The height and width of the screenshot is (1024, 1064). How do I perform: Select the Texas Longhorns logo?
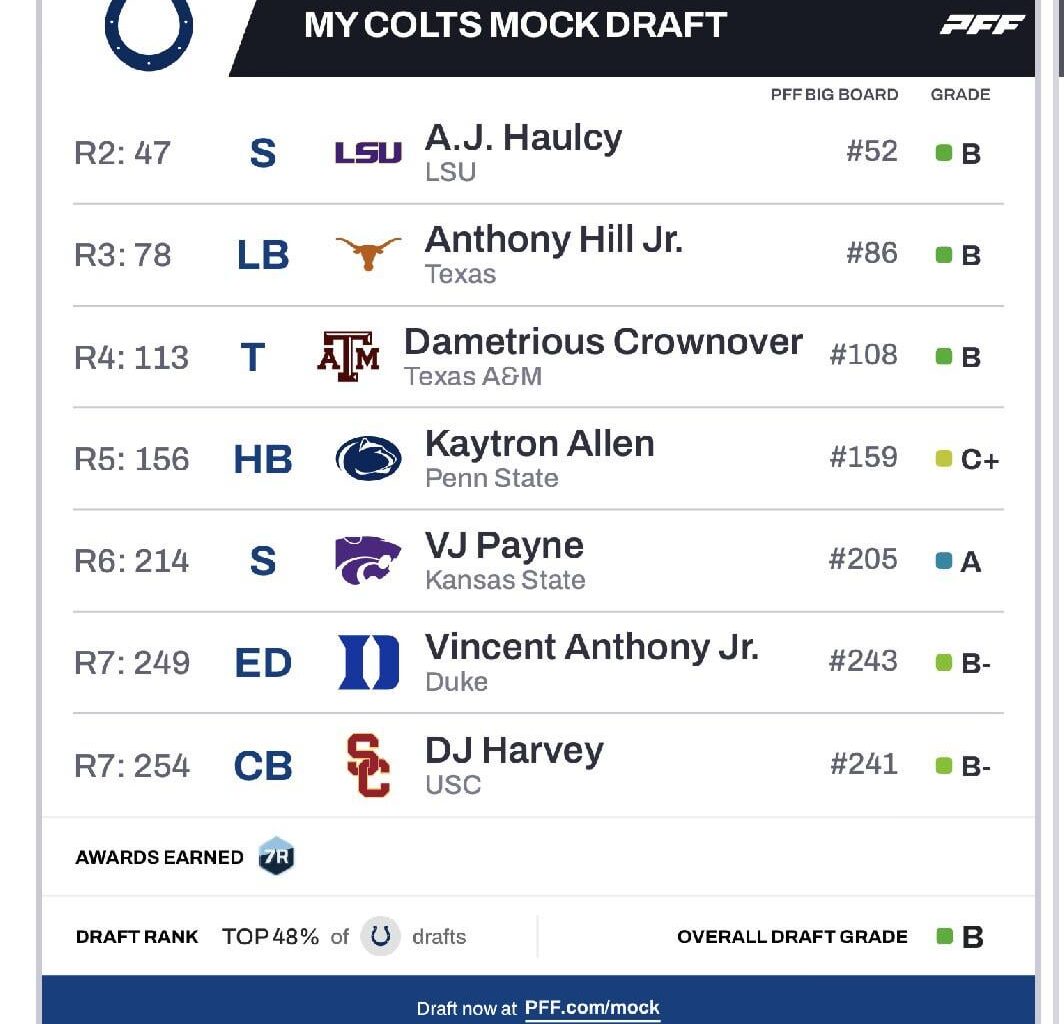tap(368, 253)
